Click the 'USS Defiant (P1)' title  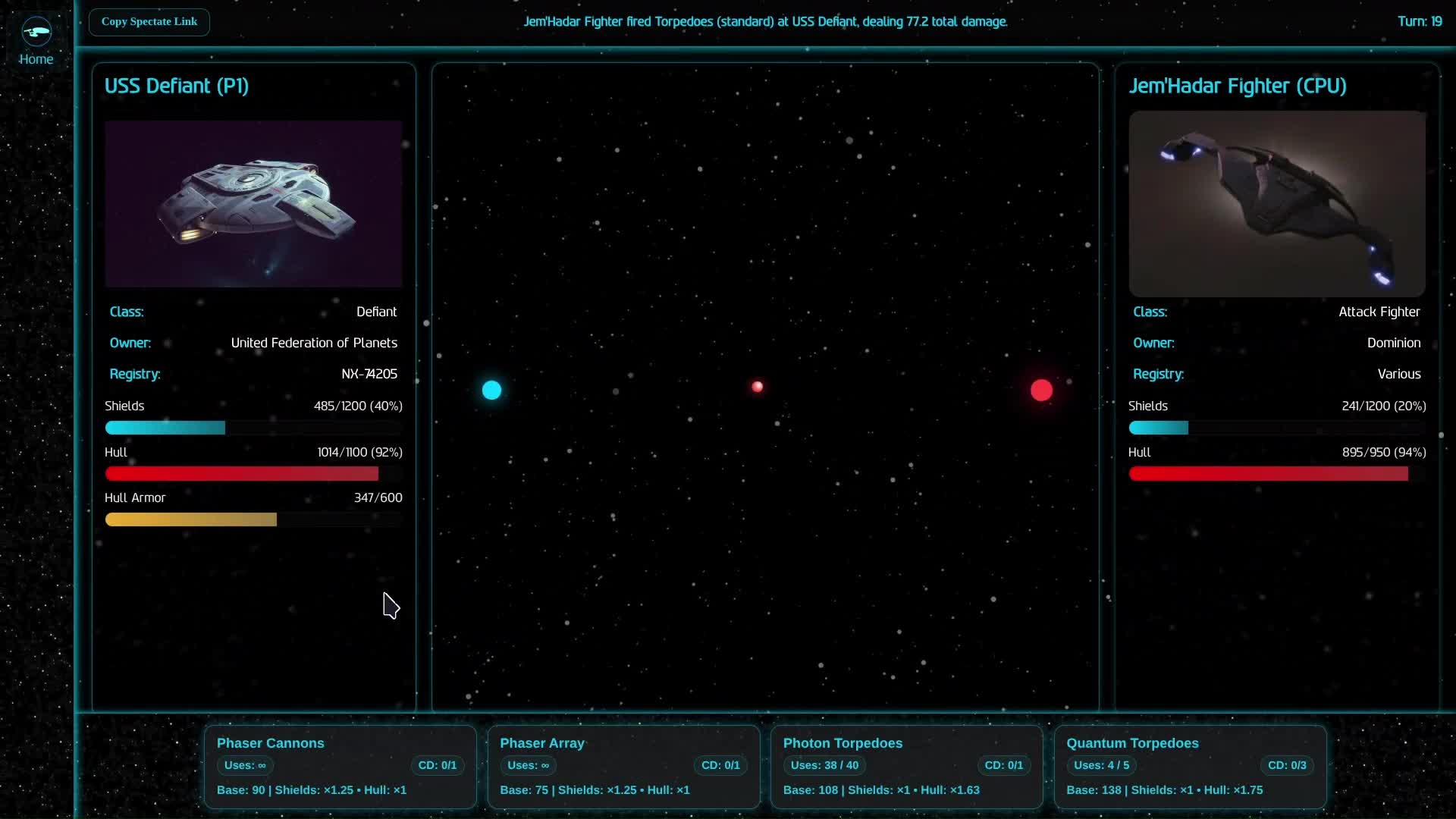177,86
